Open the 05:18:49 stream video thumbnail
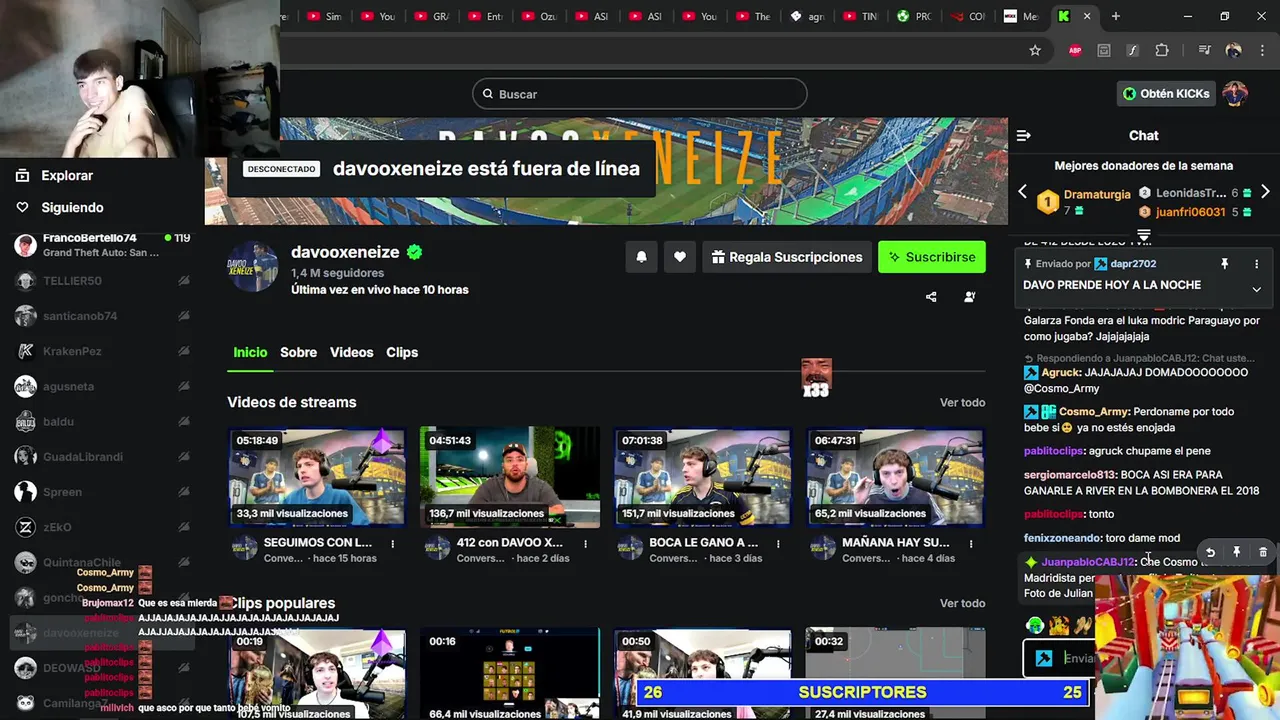 tap(317, 477)
